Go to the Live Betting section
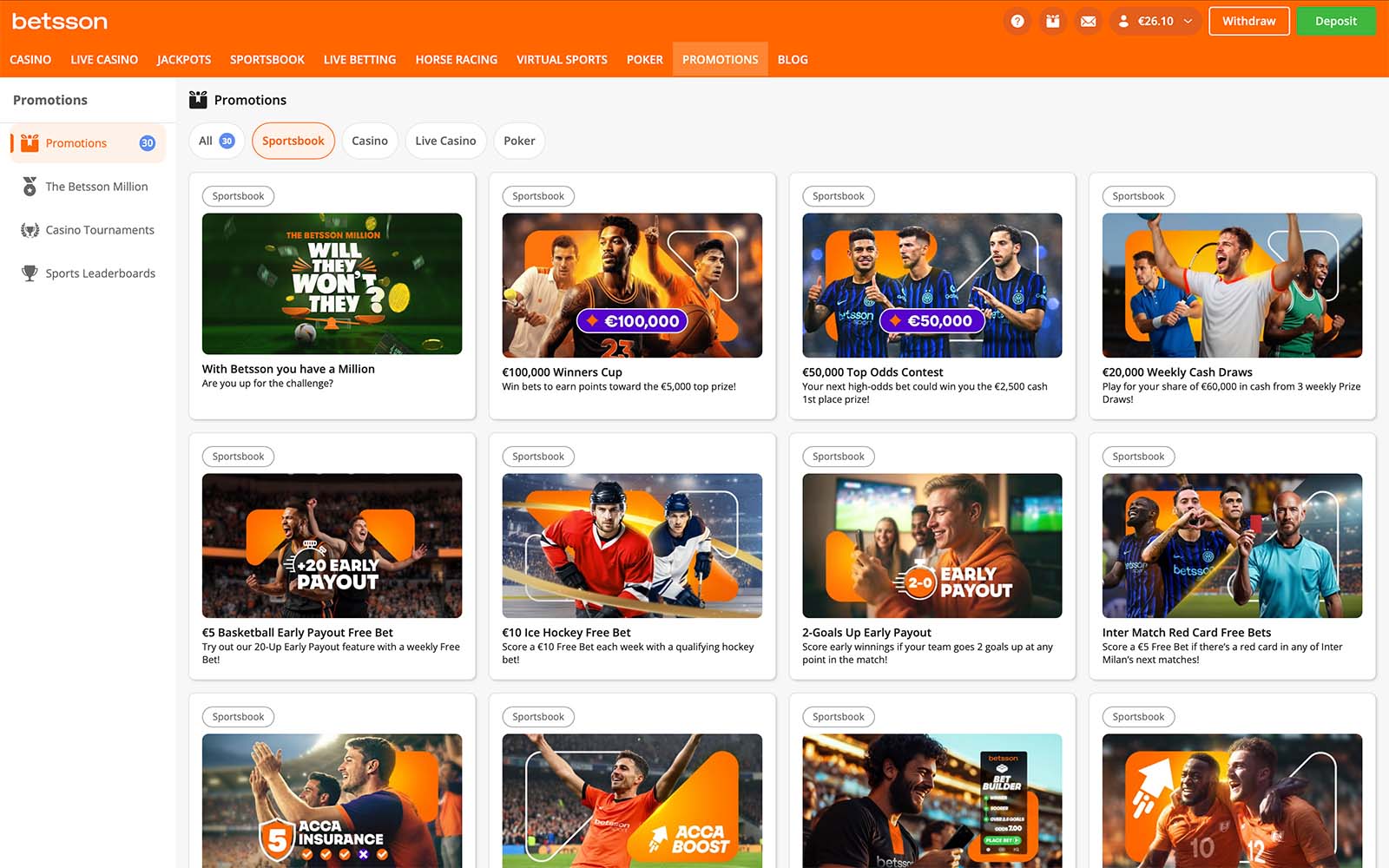Screen dimensions: 1389x868 coord(359,60)
